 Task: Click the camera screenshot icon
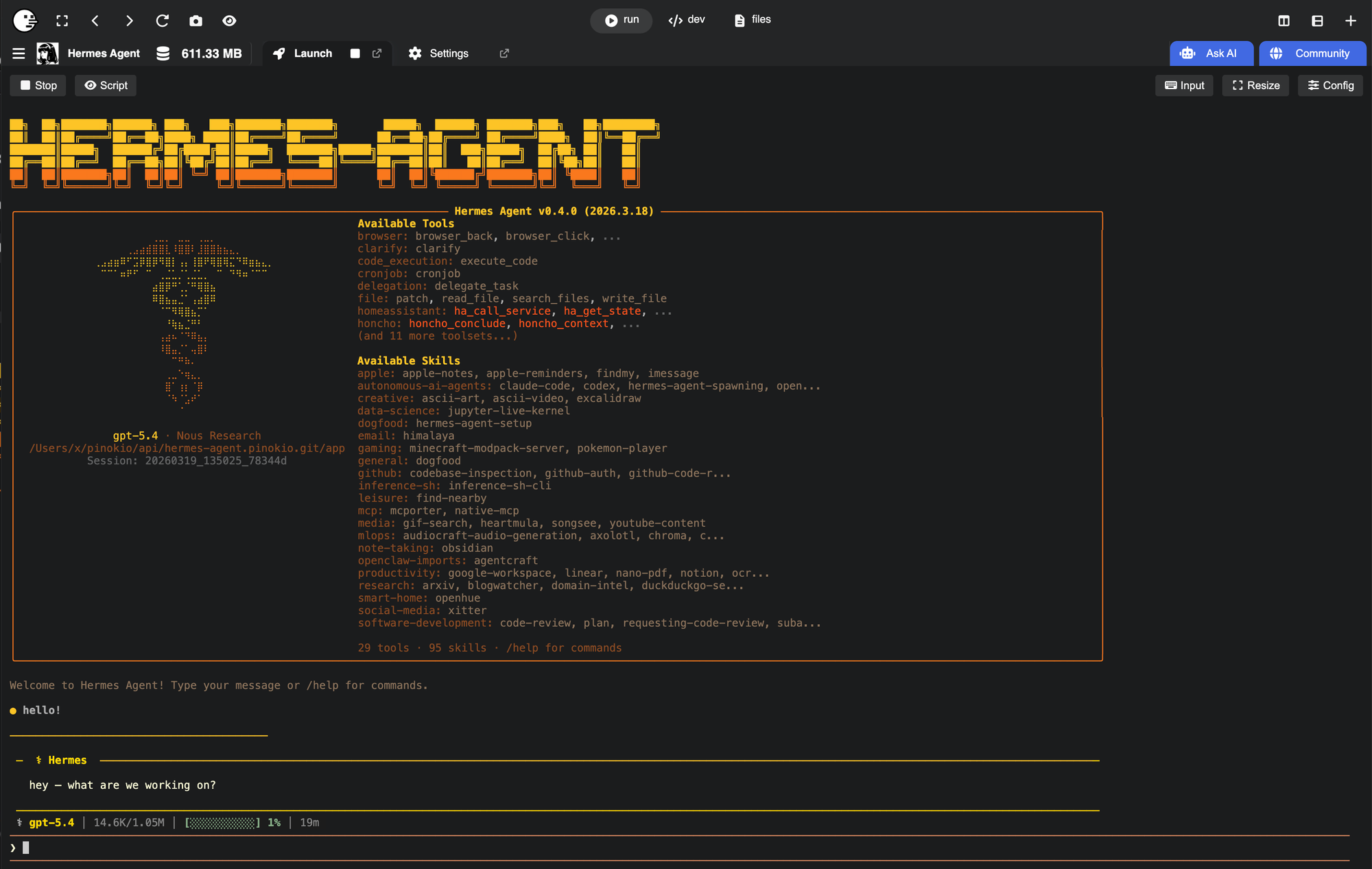pyautogui.click(x=196, y=21)
